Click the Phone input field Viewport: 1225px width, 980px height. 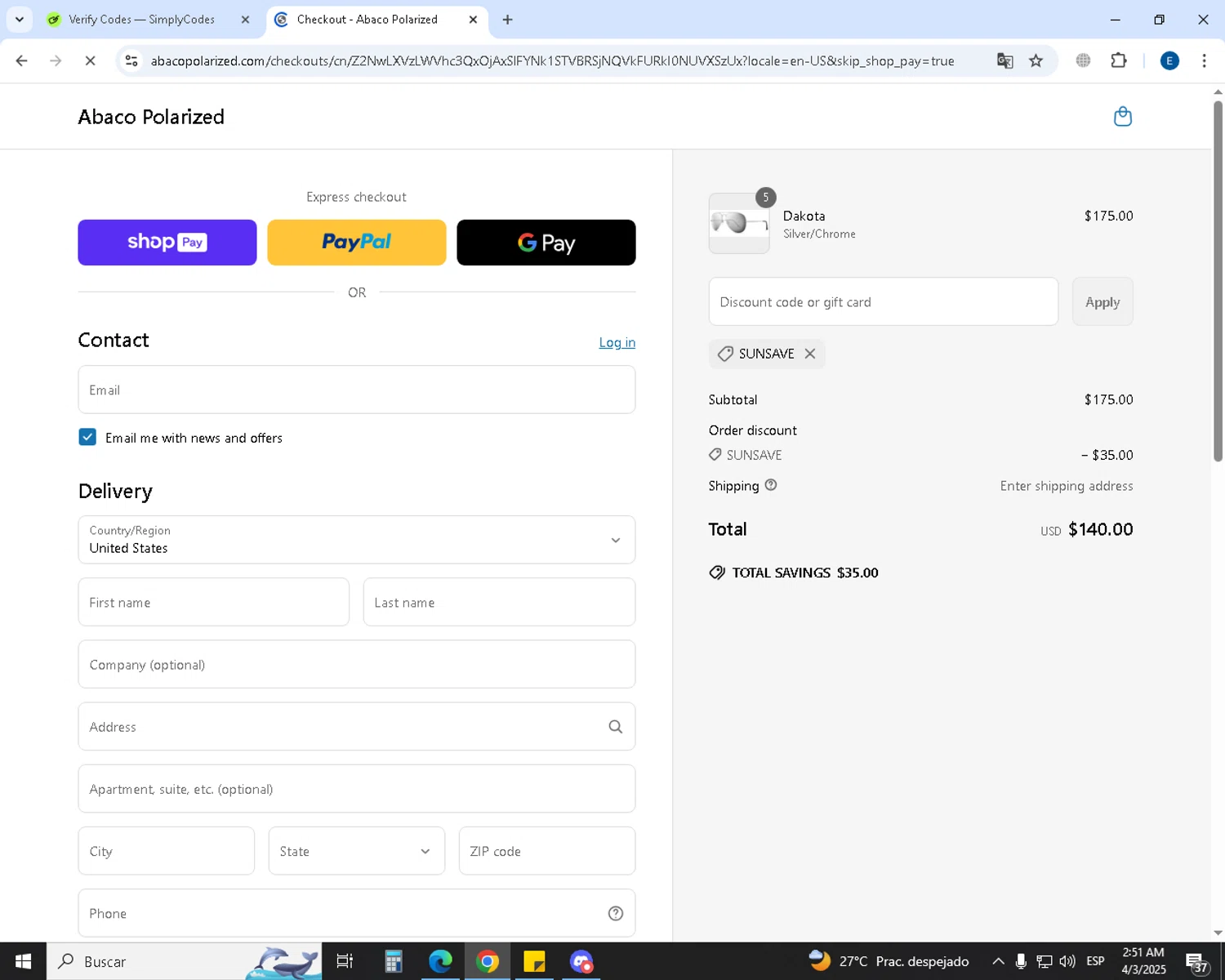pos(357,913)
